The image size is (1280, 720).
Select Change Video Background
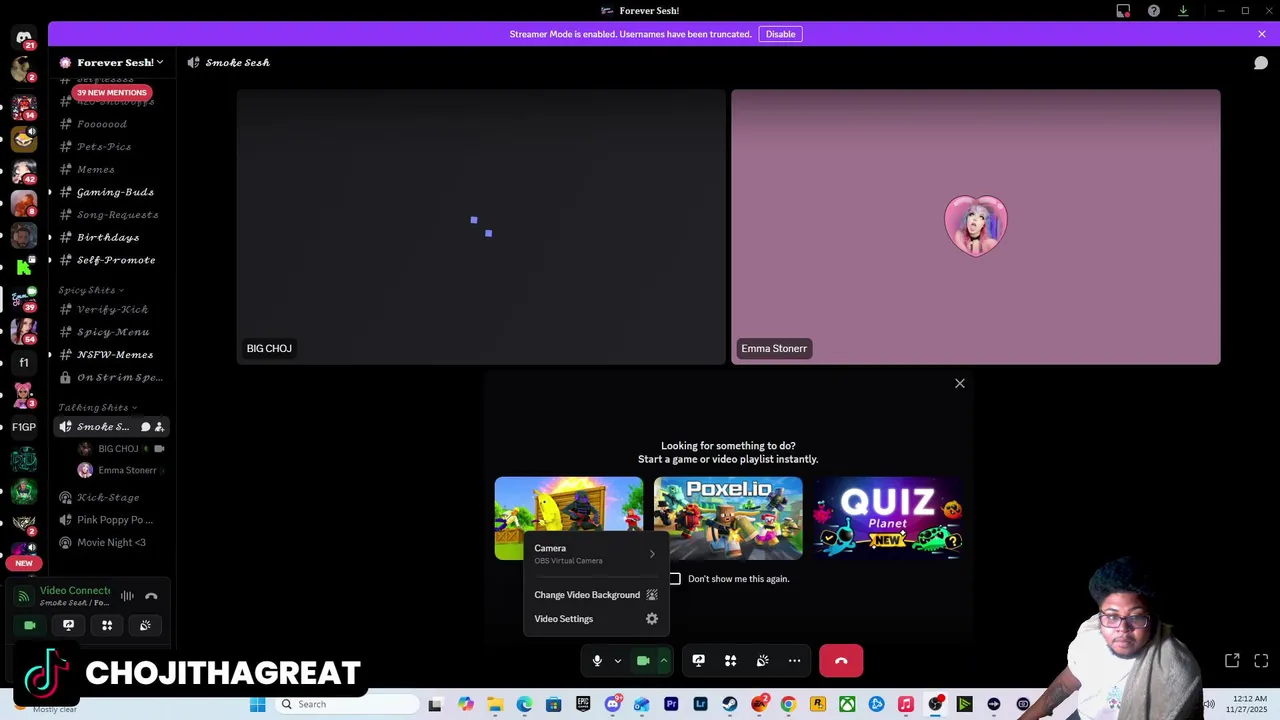595,595
